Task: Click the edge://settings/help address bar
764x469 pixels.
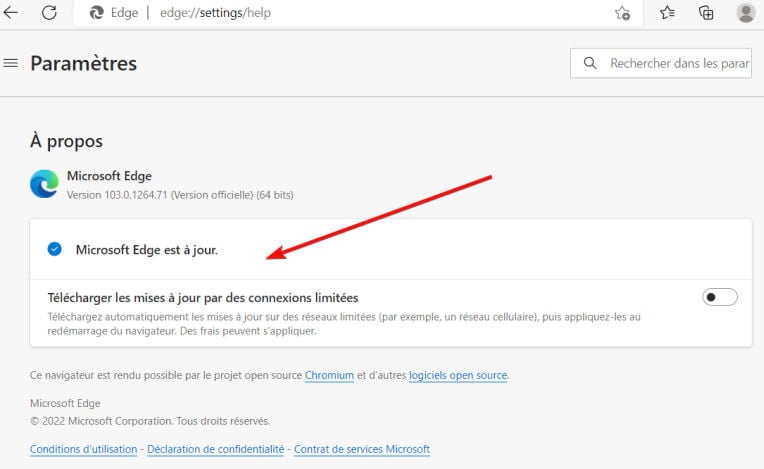Action: pyautogui.click(x=358, y=13)
